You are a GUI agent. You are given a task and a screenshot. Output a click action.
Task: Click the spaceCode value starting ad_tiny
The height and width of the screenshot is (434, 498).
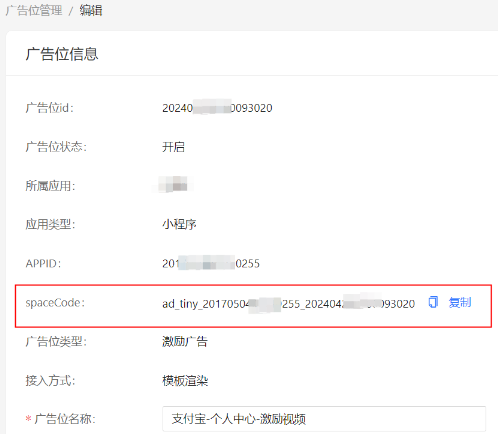tap(289, 304)
